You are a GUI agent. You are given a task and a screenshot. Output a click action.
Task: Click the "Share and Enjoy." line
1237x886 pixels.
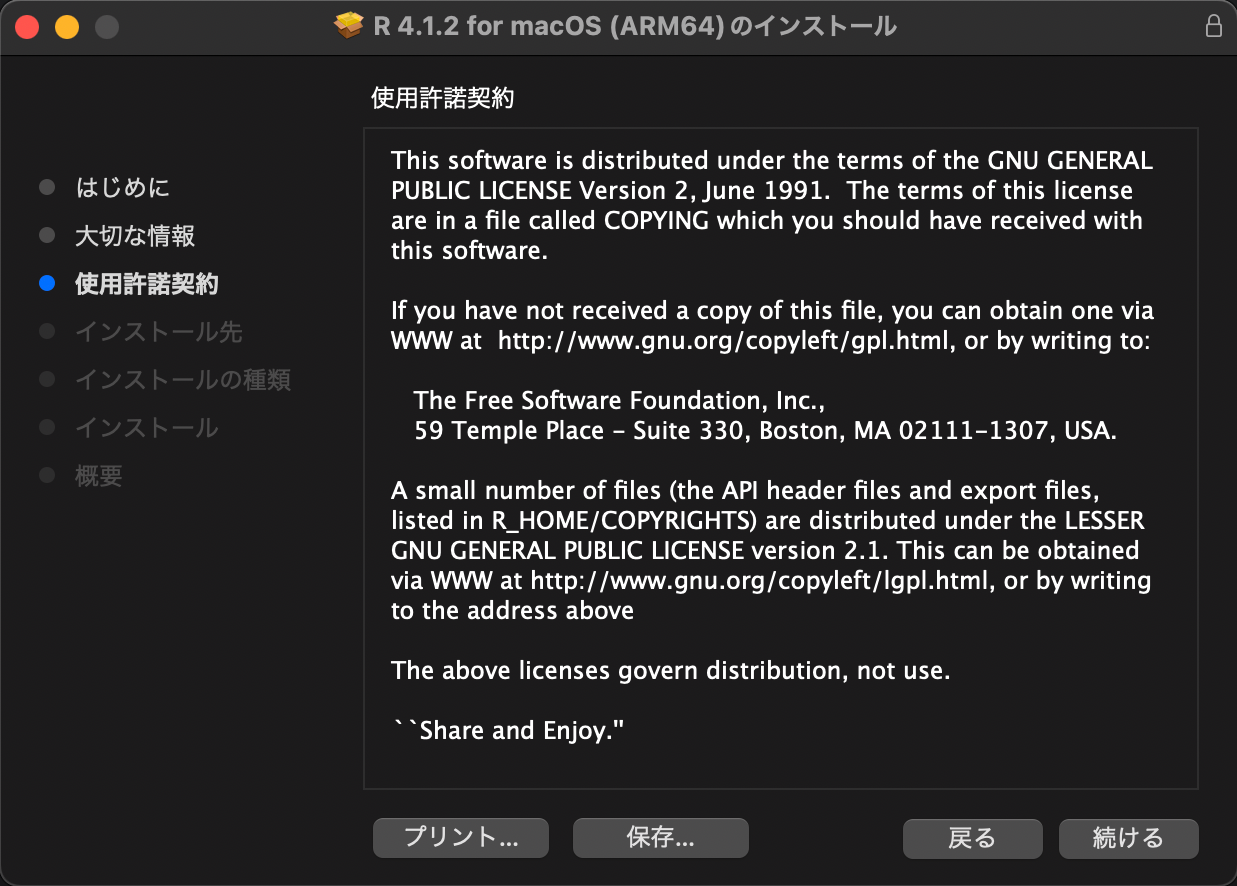[x=508, y=731]
